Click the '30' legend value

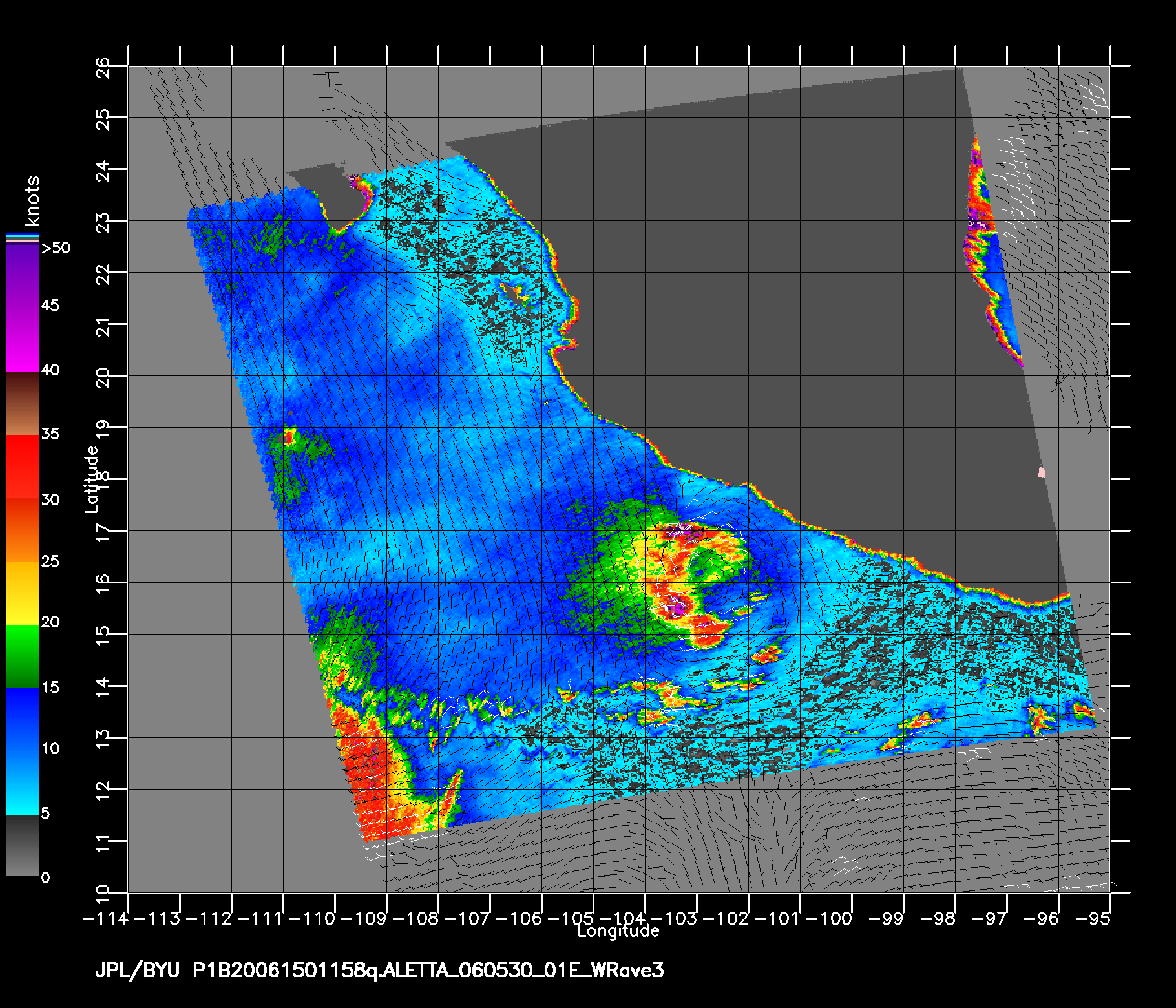50,500
